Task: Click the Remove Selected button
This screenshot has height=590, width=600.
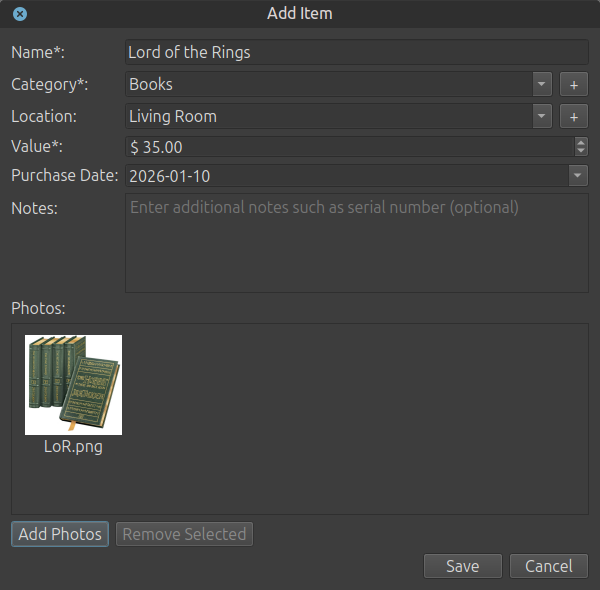Action: coord(184,534)
